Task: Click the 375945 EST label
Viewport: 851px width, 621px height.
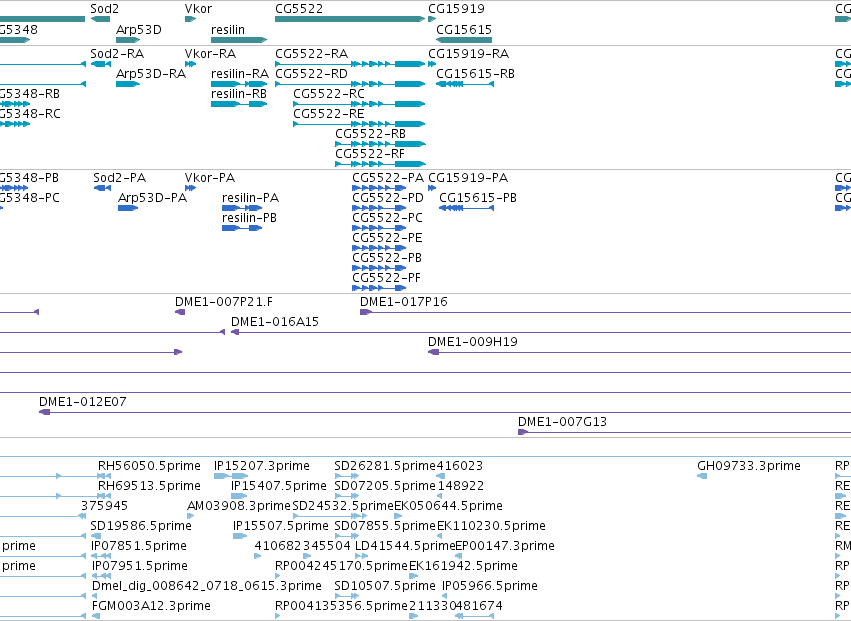Action: [104, 506]
